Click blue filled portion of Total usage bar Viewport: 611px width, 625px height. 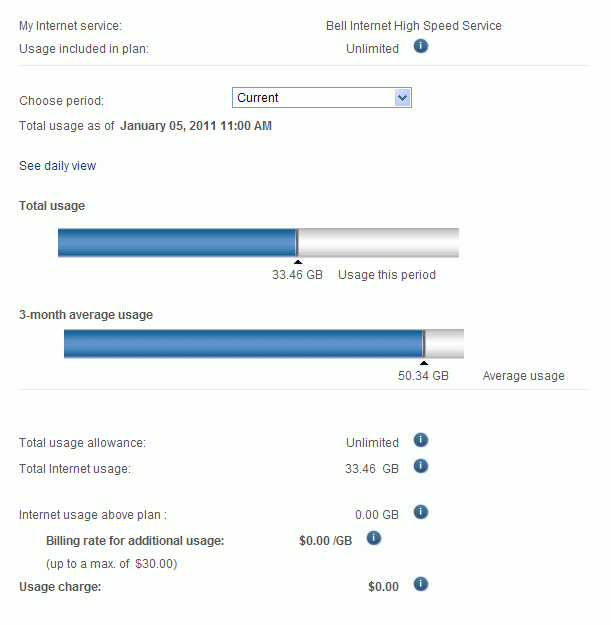click(x=177, y=243)
